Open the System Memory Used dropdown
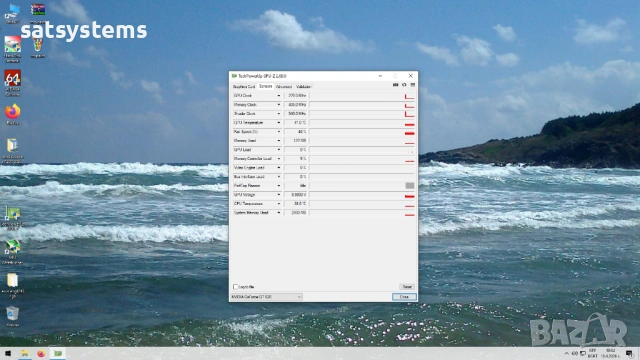640x360 pixels. [279, 213]
